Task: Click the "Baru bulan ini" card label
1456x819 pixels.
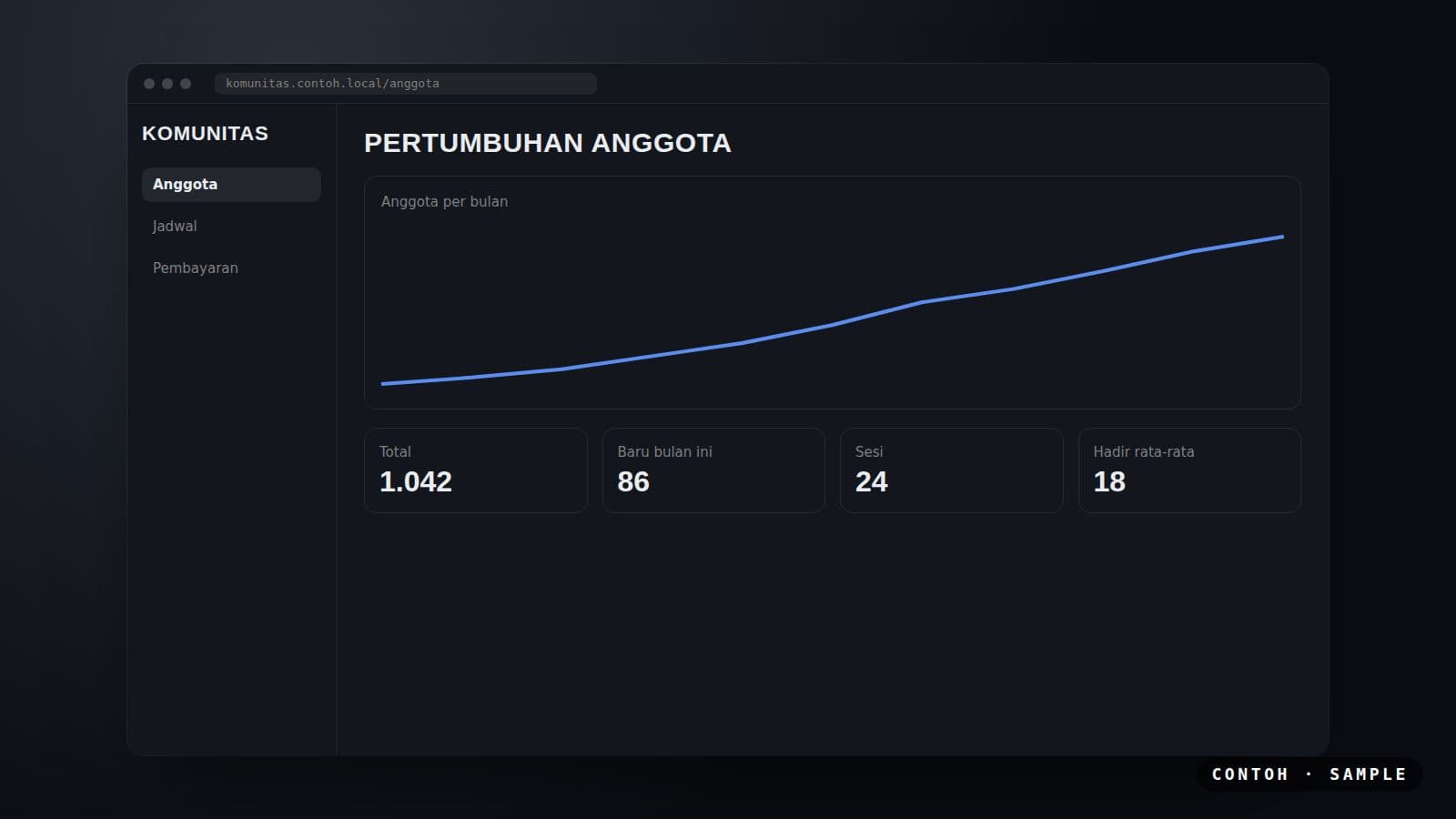Action: coord(664,451)
